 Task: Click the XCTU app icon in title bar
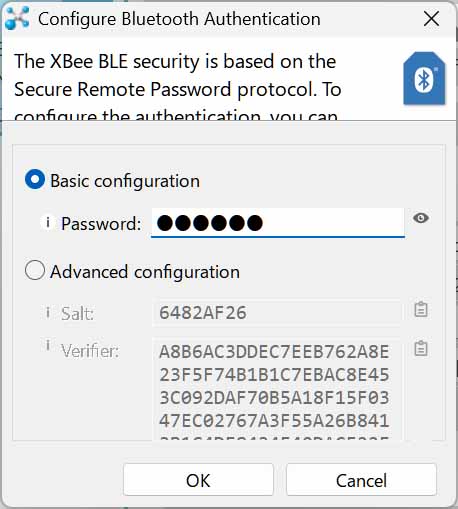pyautogui.click(x=17, y=18)
